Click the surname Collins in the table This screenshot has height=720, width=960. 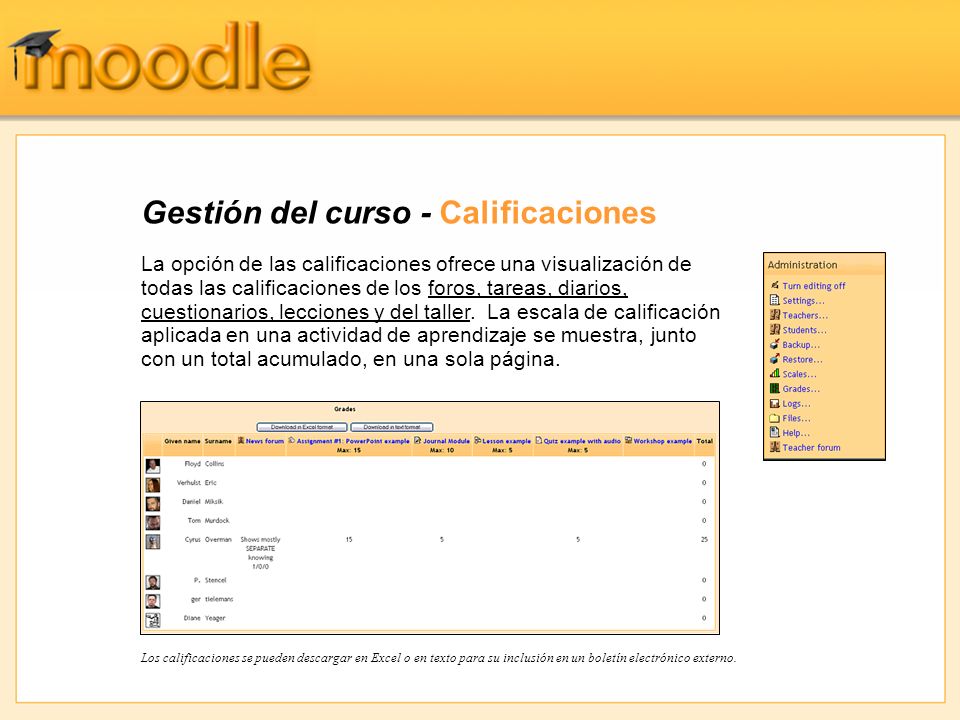pyautogui.click(x=214, y=463)
